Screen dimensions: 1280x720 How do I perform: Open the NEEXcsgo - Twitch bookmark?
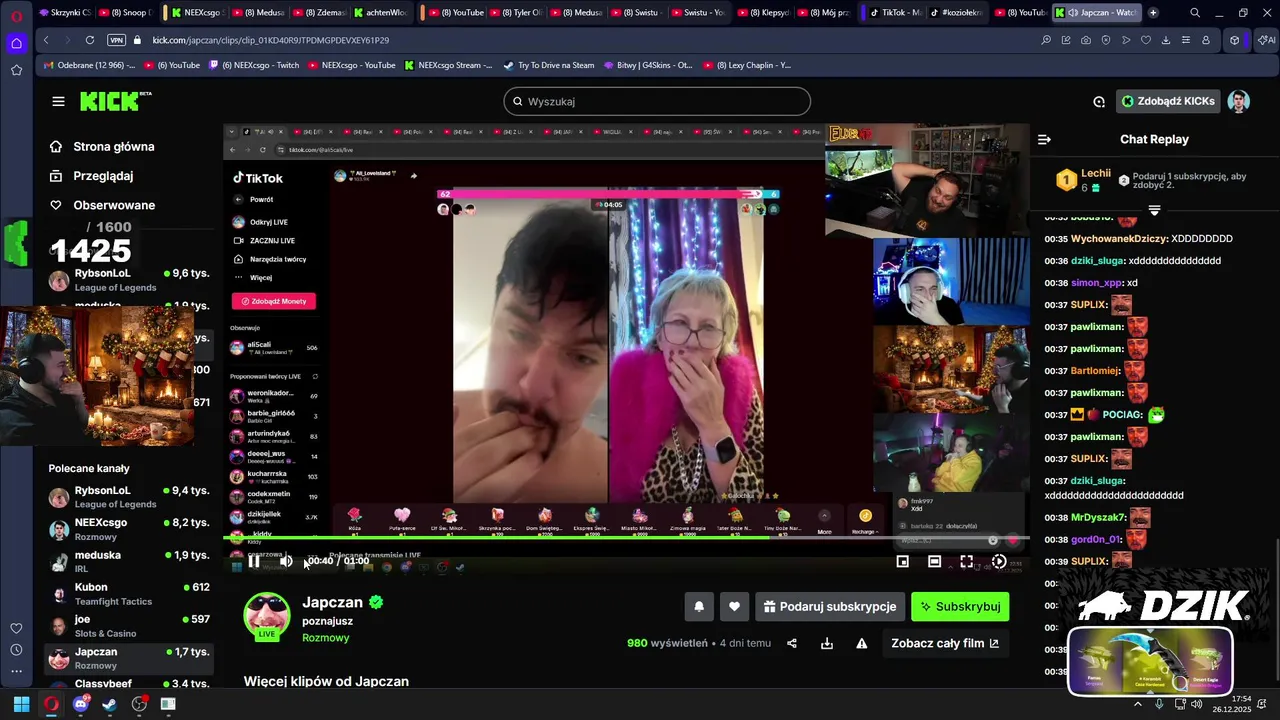point(253,65)
